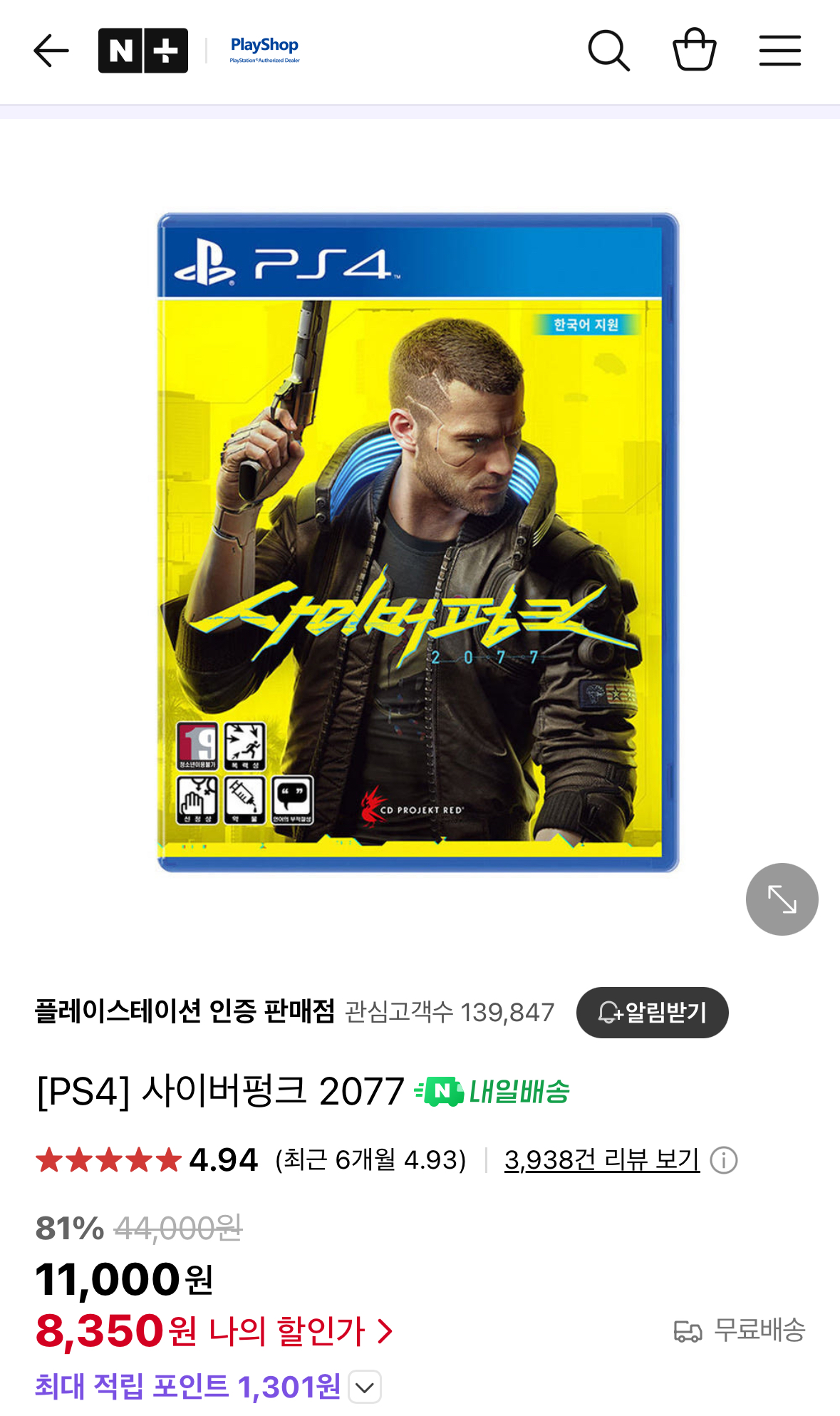This screenshot has width=840, height=1416.
Task: Click the review info circle icon
Action: coord(724,1160)
